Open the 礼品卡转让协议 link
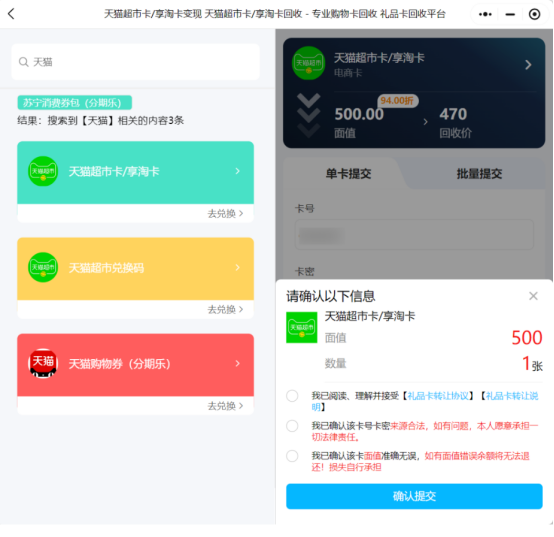The image size is (554, 537). (438, 396)
